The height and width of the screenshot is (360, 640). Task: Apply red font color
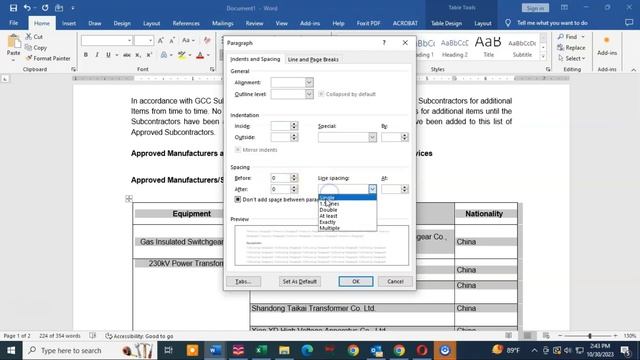[x=200, y=55]
